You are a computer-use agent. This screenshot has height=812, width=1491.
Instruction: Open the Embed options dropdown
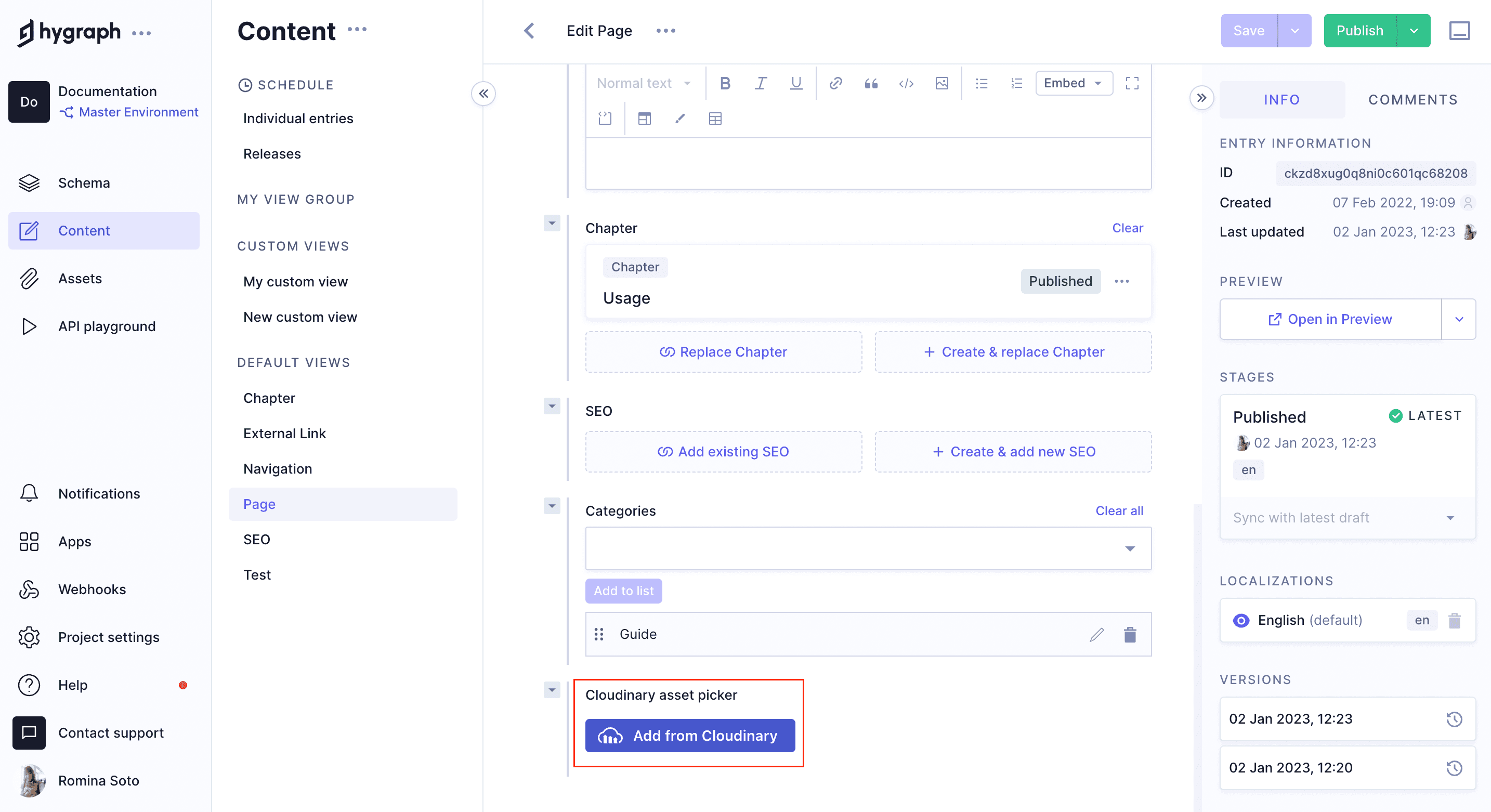pyautogui.click(x=1074, y=83)
